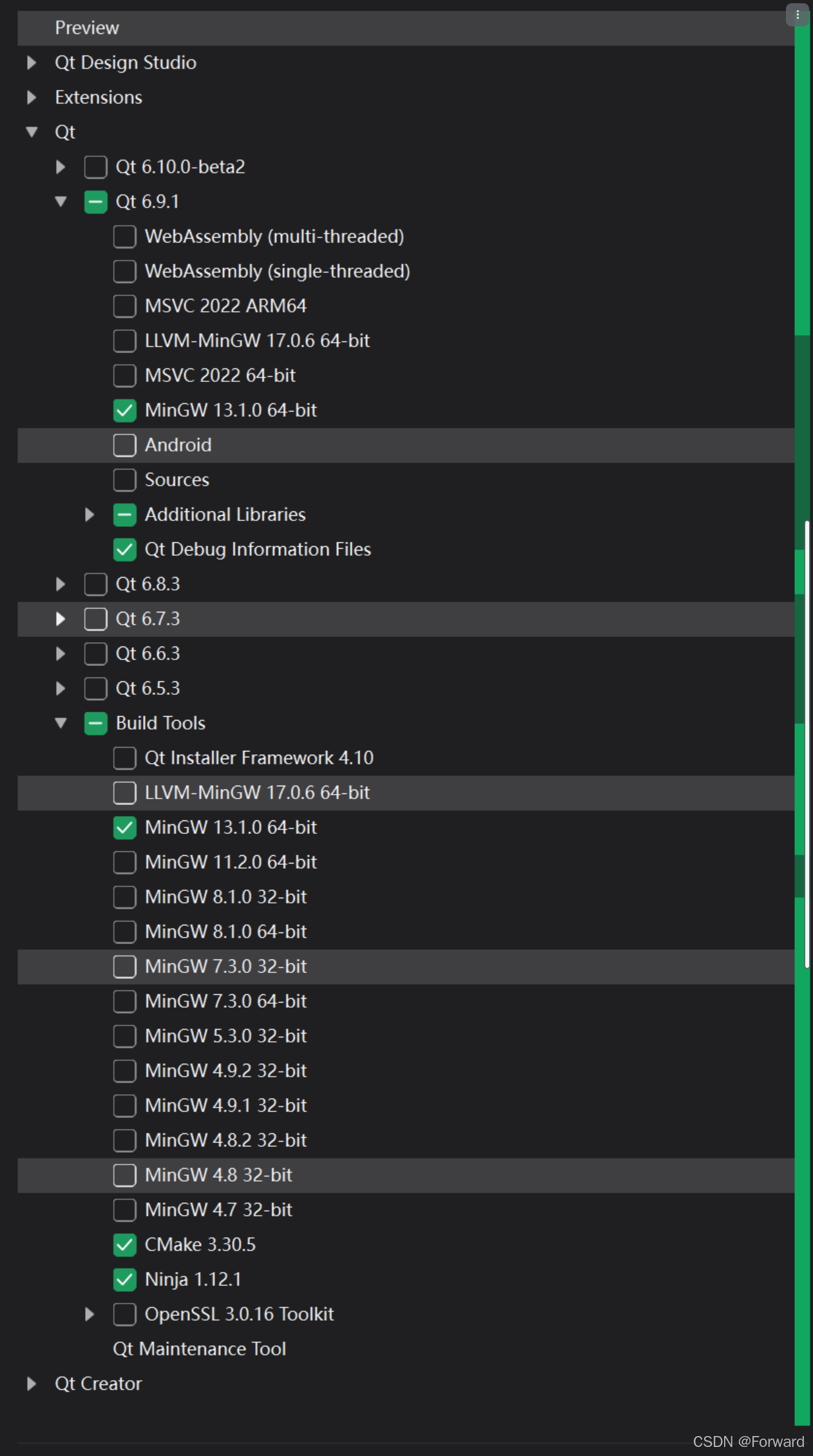Select the Extensions label
The image size is (813, 1456).
[x=99, y=97]
